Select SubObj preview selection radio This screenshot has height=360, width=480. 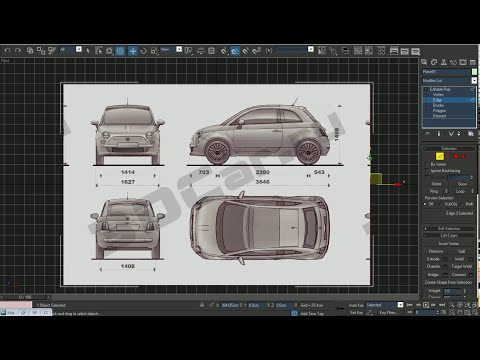coord(442,204)
